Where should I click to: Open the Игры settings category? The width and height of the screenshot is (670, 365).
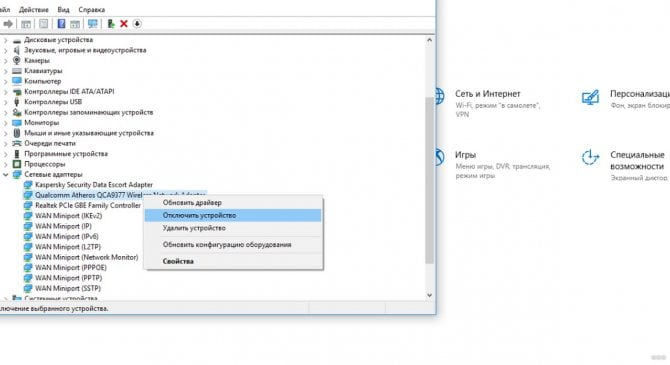tap(465, 155)
